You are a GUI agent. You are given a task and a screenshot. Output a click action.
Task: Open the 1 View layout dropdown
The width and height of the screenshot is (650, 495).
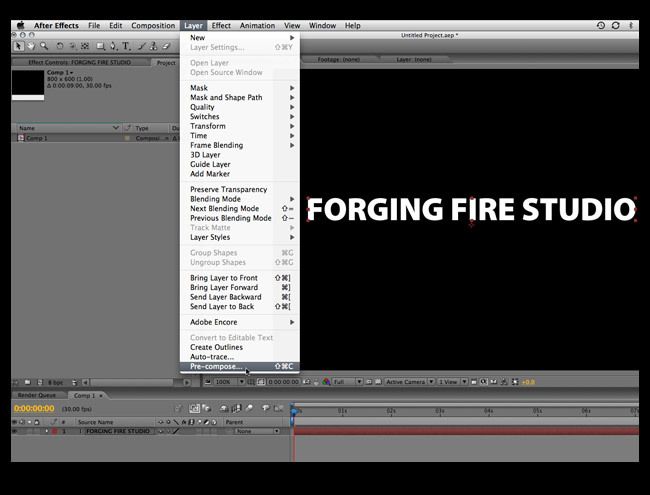click(453, 382)
